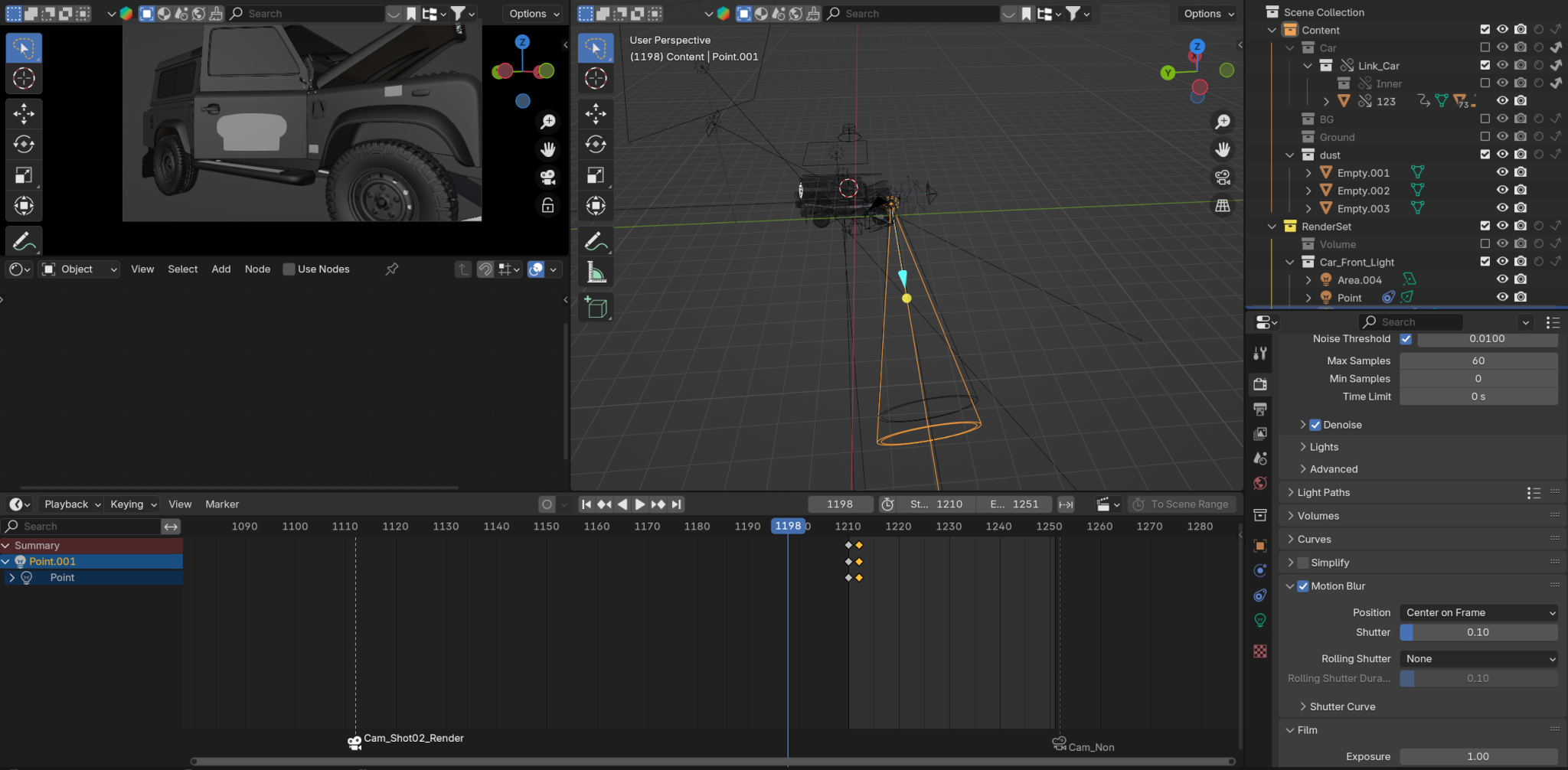Adjust the Shutter slider value

tap(1478, 632)
